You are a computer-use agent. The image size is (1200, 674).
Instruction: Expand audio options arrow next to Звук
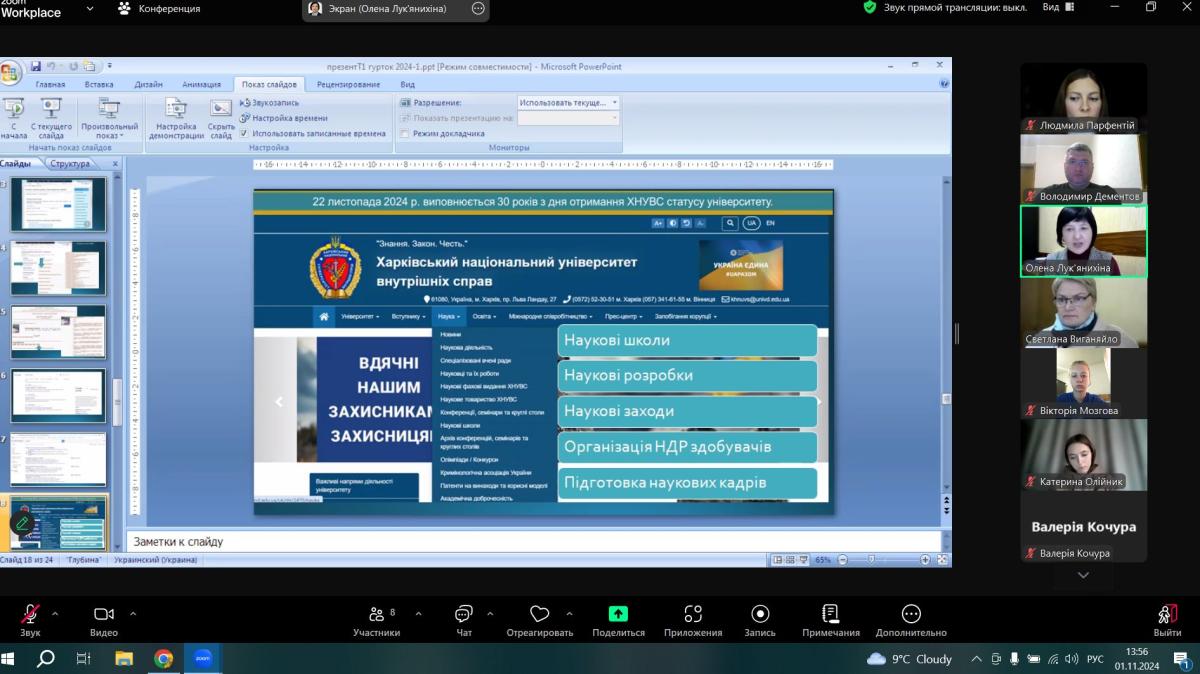[x=55, y=613]
